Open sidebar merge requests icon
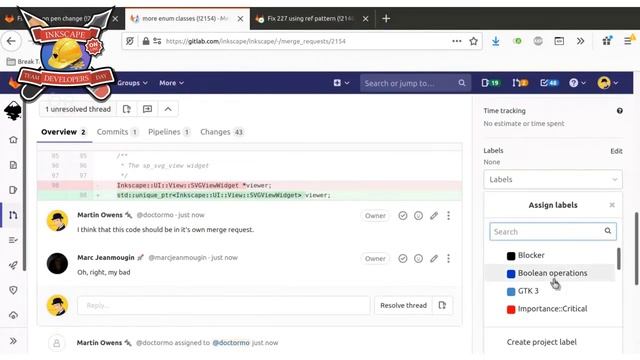This screenshot has width=640, height=360. coord(13,215)
